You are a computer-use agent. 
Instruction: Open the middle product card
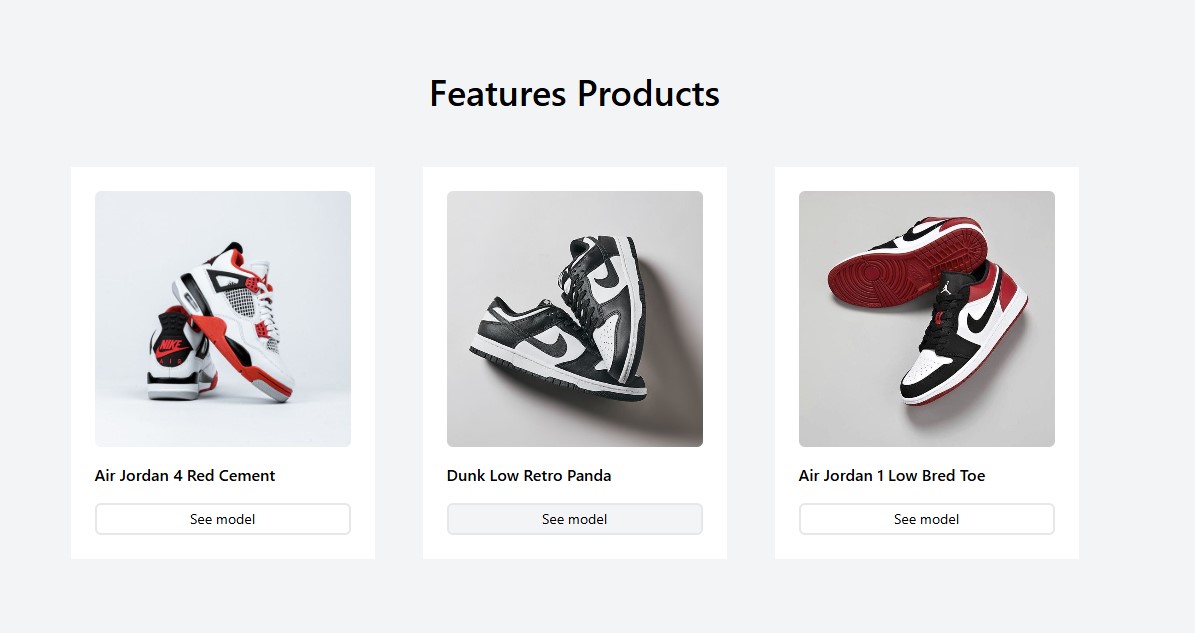point(574,362)
